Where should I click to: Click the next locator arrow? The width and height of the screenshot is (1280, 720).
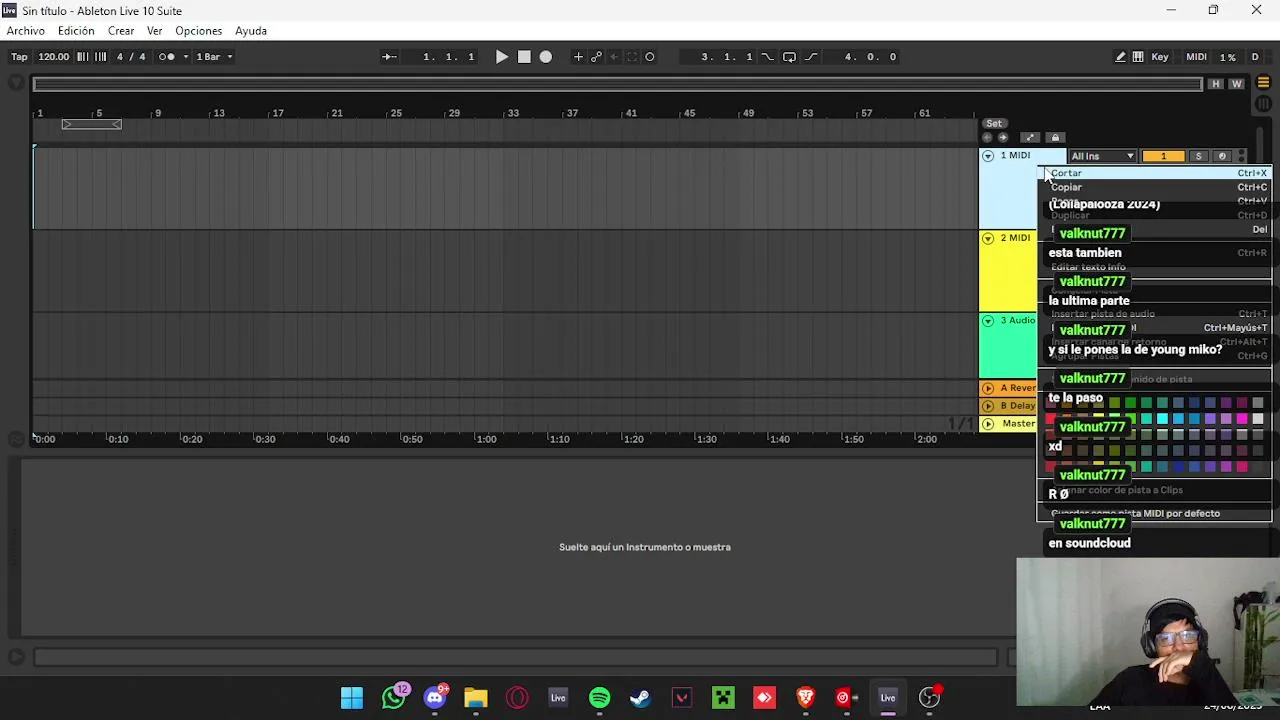1003,138
